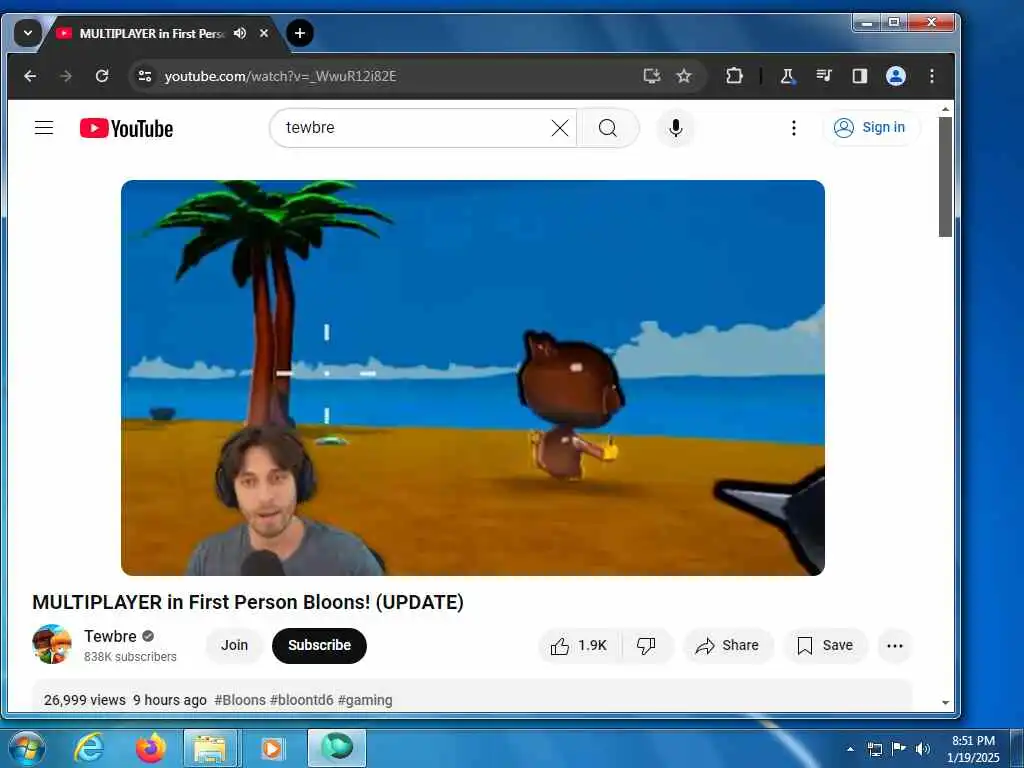Click the page vertical scrollbar thumb

click(x=945, y=176)
